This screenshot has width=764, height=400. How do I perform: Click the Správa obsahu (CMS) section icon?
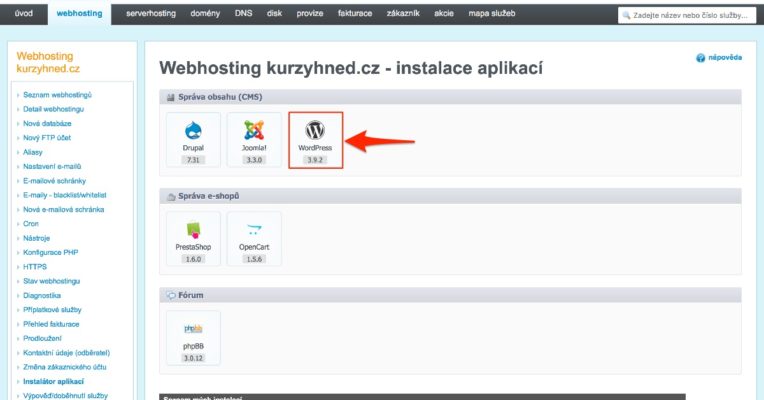point(171,97)
